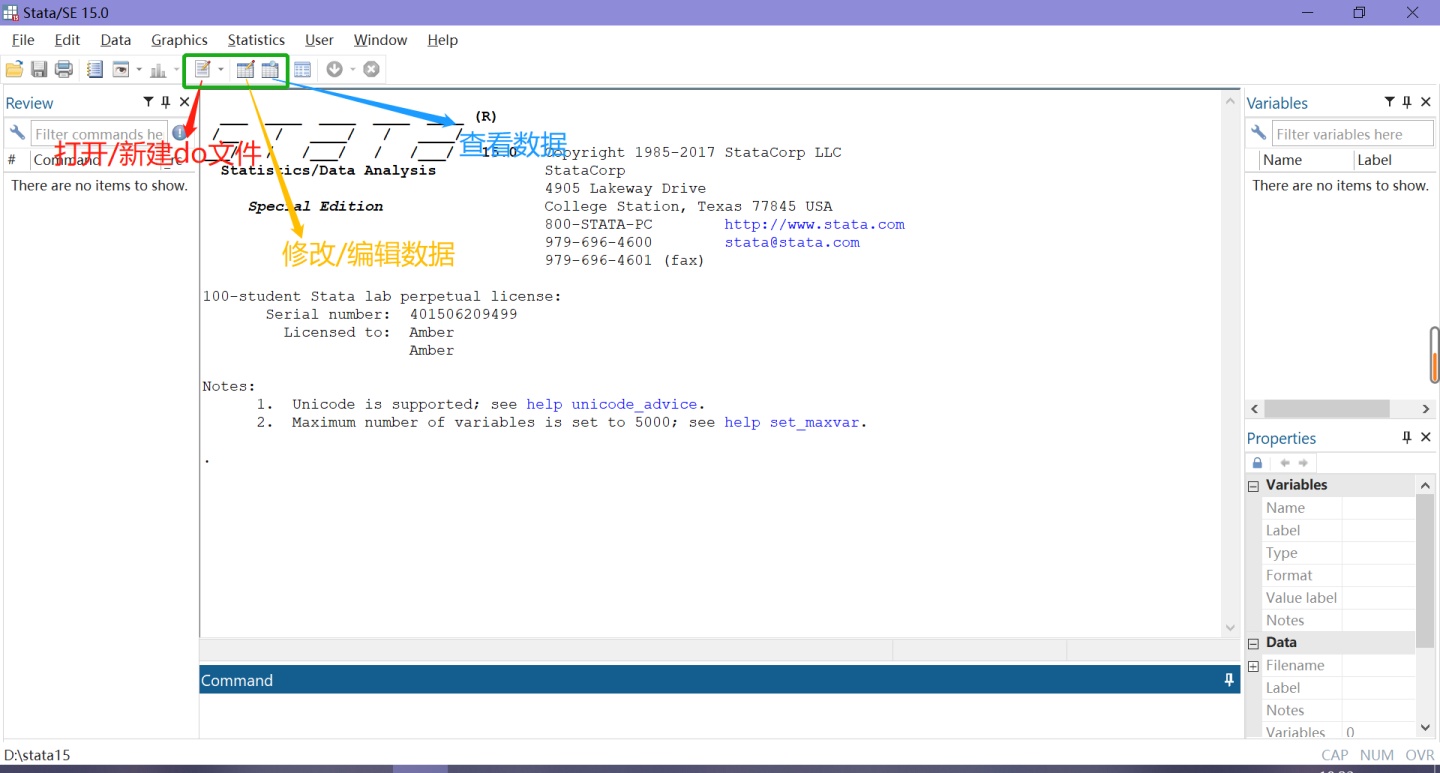Image resolution: width=1440 pixels, height=773 pixels.
Task: Click the Variables panel wrench icon
Action: [x=1258, y=133]
